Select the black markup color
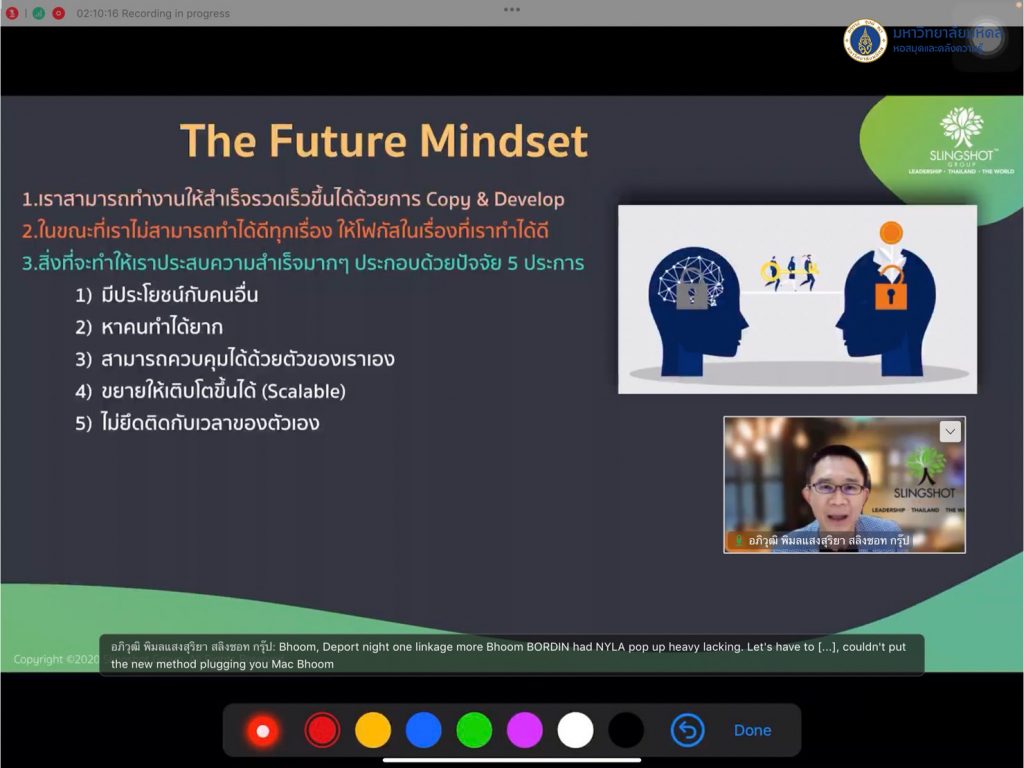 [x=626, y=731]
